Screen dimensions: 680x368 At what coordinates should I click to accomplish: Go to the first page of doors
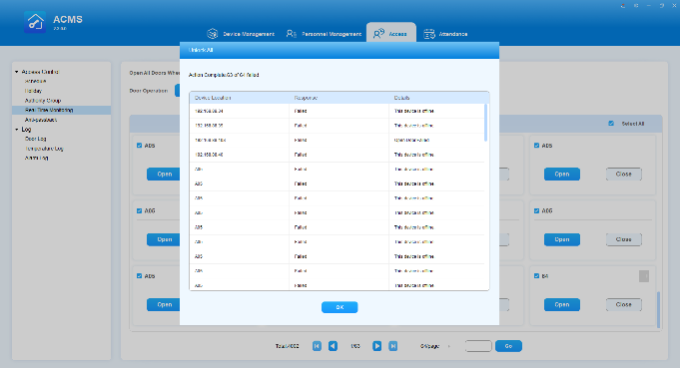click(x=317, y=346)
